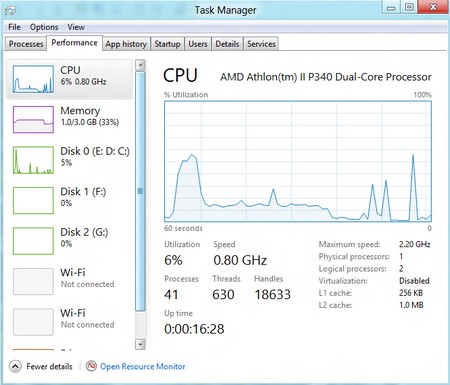The width and height of the screenshot is (450, 385).
Task: Choose the first Wi-Fi adapter icon
Action: (33, 281)
